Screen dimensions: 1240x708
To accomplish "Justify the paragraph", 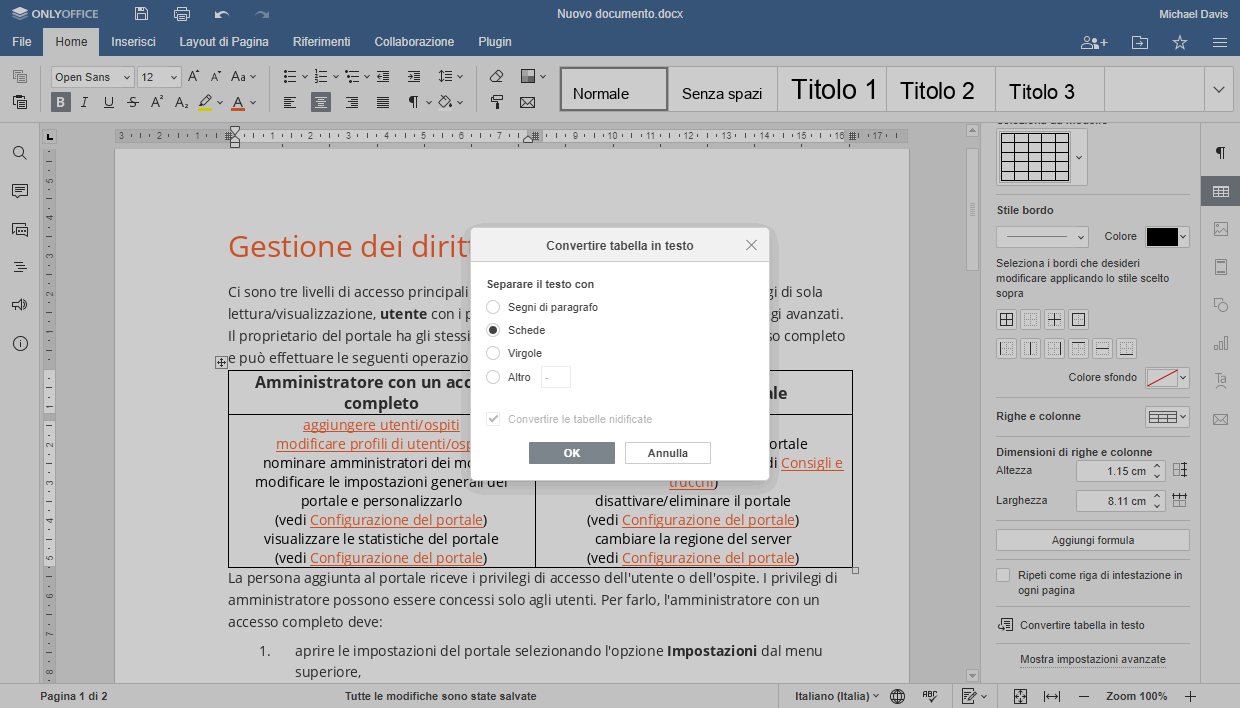I will [383, 102].
